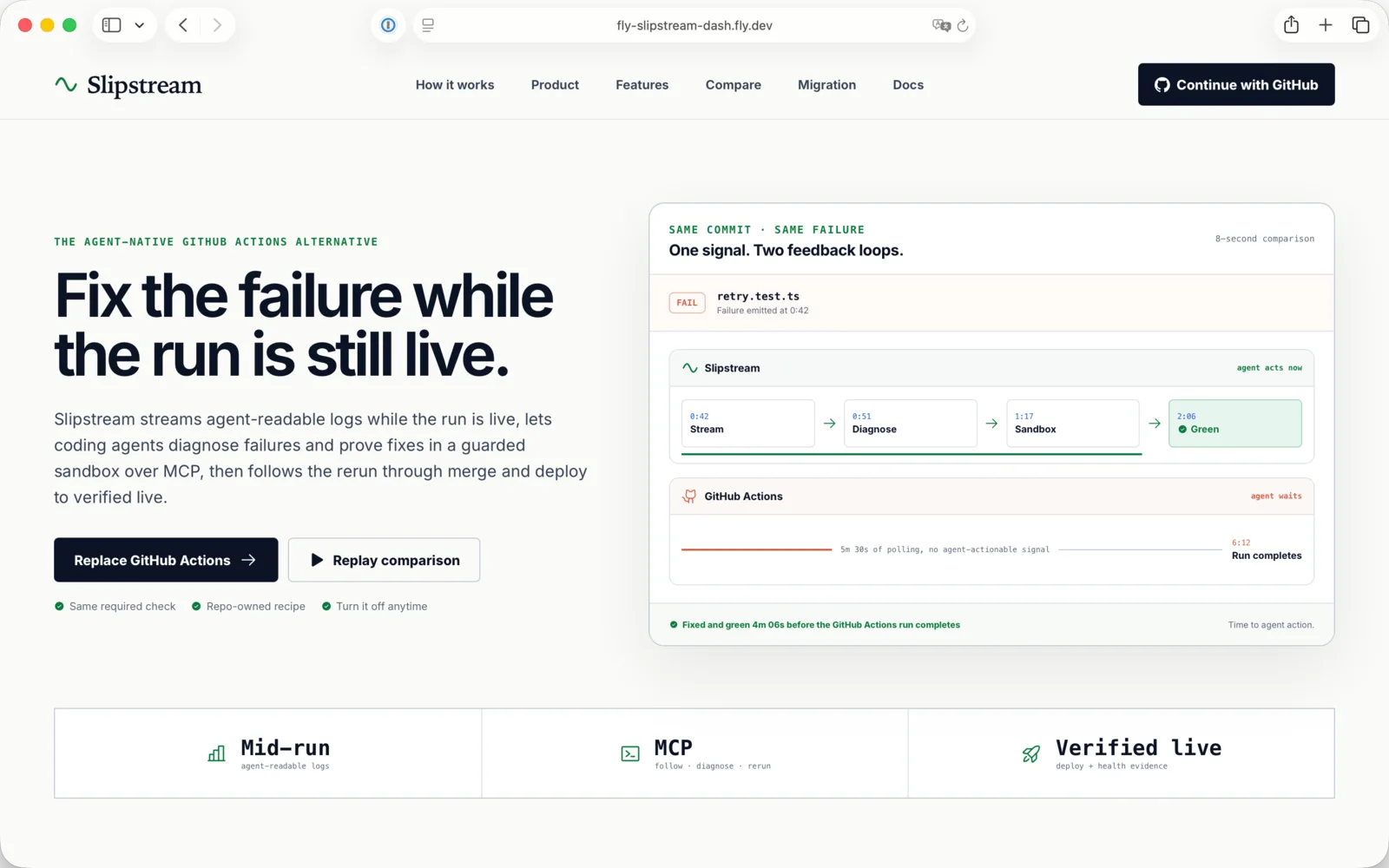Click the '5m 30s of polling' caption
The image size is (1389, 868).
pos(945,549)
